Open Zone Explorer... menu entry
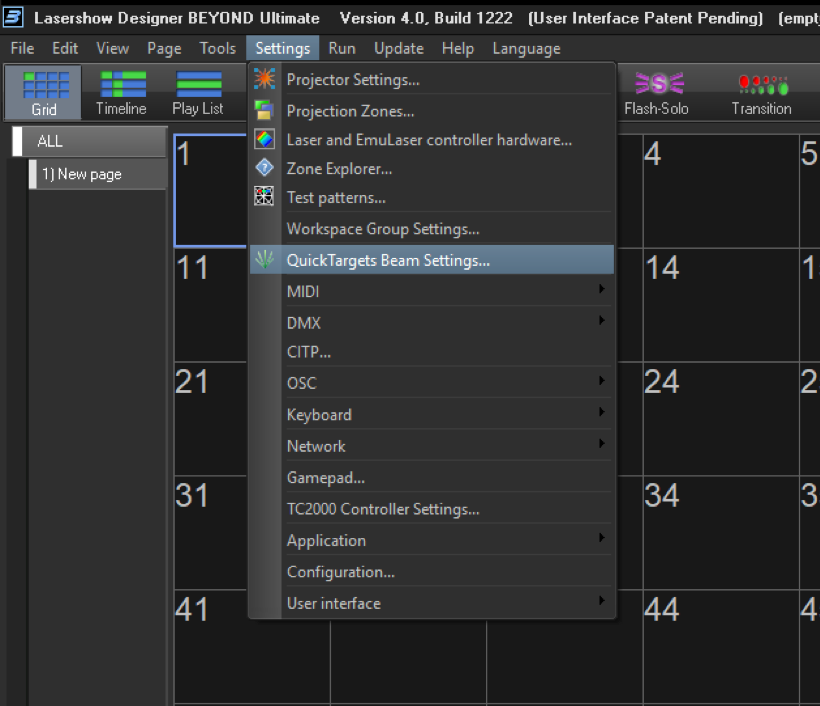 432,168
